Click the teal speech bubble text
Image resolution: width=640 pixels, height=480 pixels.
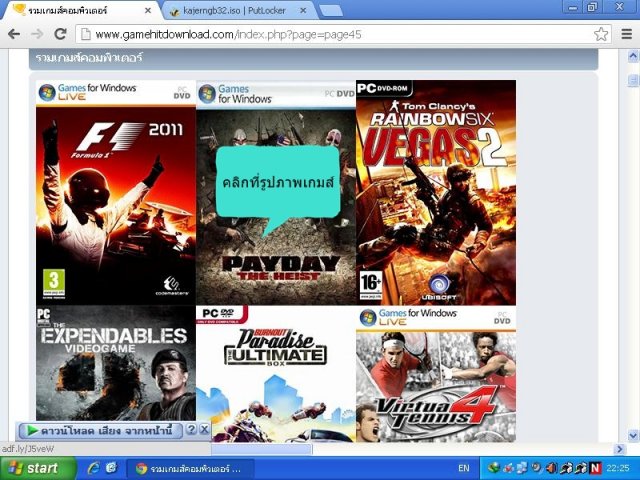tap(278, 182)
